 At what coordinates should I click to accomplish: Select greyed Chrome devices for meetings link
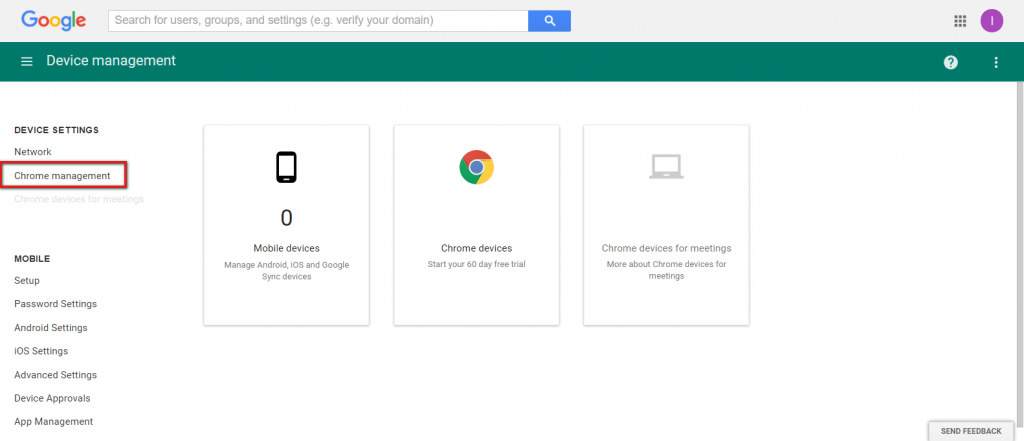coord(79,199)
